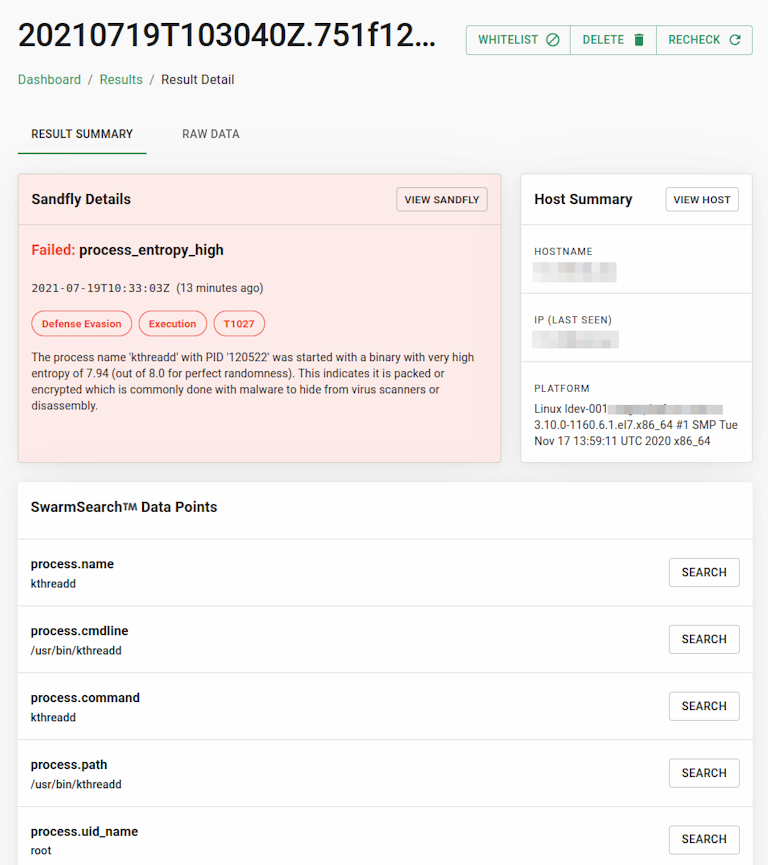Open VIEW SANDFLY details
768x865 pixels.
click(x=441, y=199)
